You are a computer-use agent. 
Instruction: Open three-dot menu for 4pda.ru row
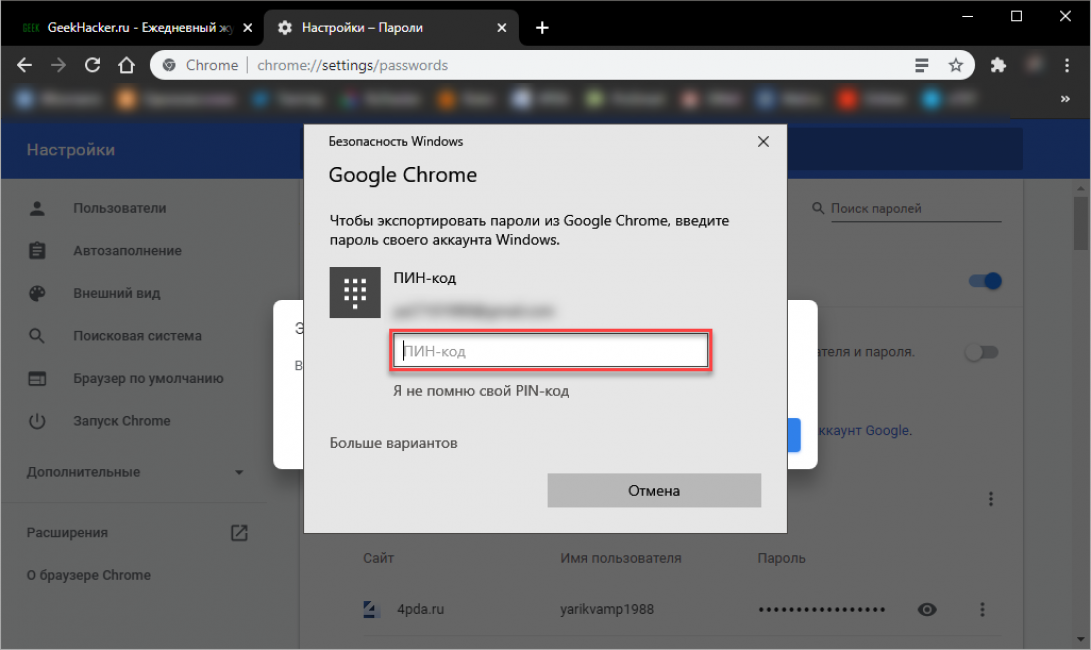click(982, 610)
